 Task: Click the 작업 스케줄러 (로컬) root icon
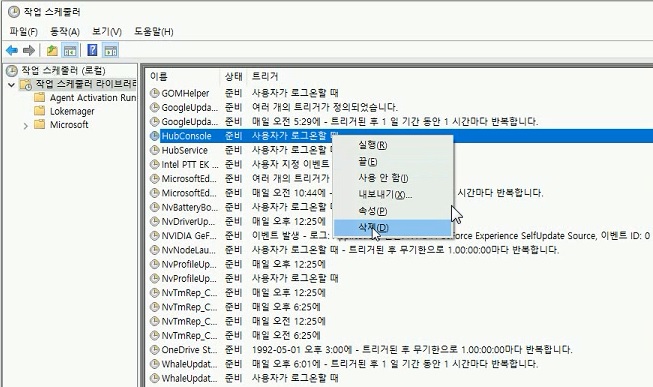pos(12,70)
